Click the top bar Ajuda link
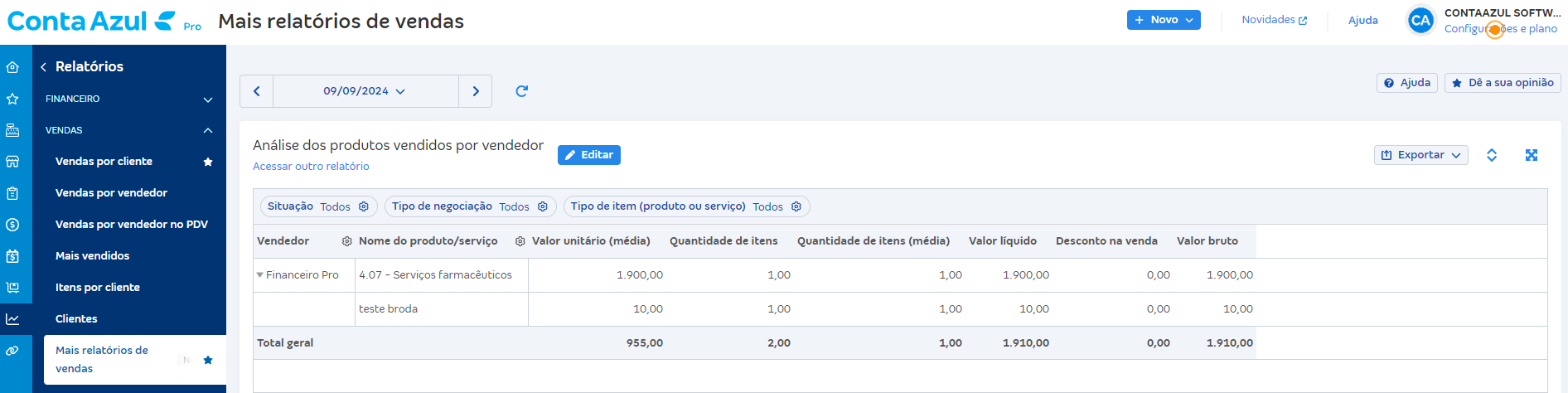The width and height of the screenshot is (1568, 393). [x=1363, y=21]
